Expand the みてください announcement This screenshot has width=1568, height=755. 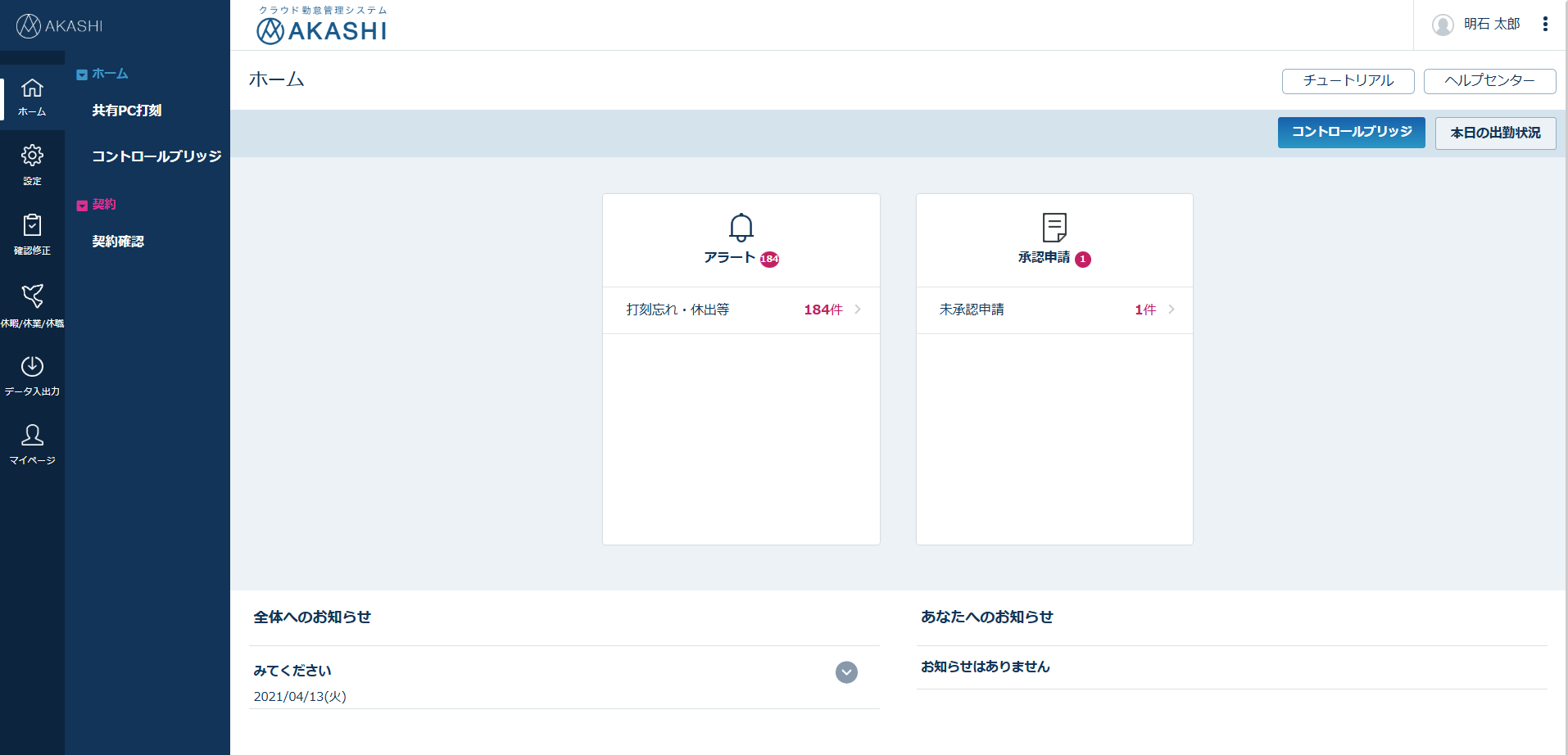tap(846, 672)
